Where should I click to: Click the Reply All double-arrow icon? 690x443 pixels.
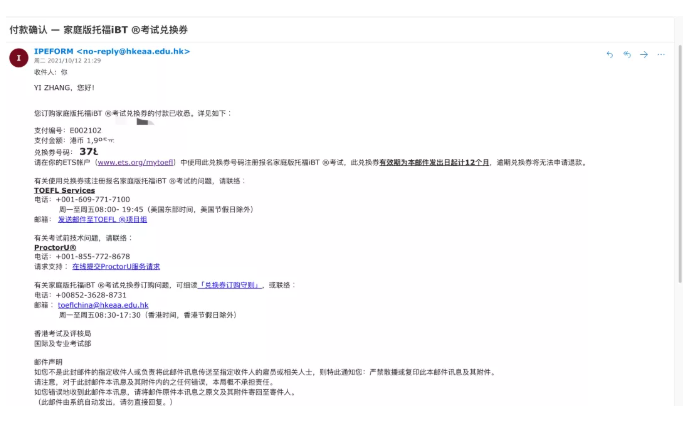[x=626, y=54]
